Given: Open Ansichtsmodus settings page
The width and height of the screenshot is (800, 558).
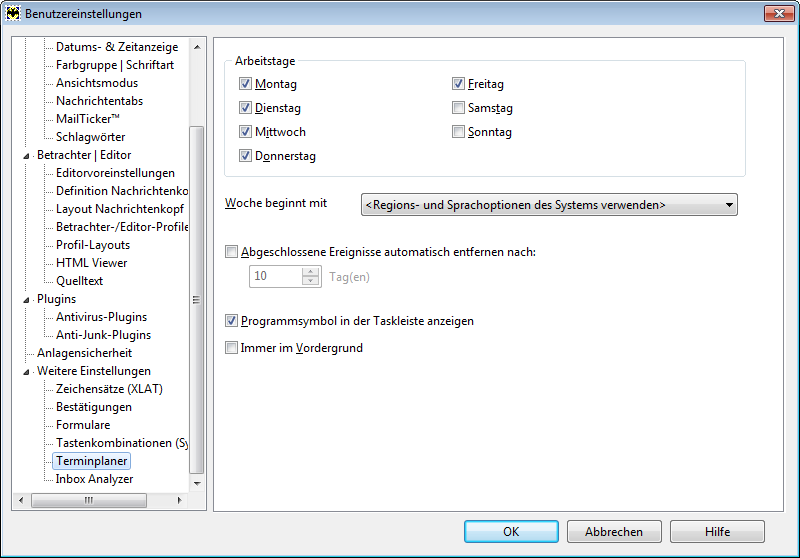Looking at the screenshot, I should (97, 83).
